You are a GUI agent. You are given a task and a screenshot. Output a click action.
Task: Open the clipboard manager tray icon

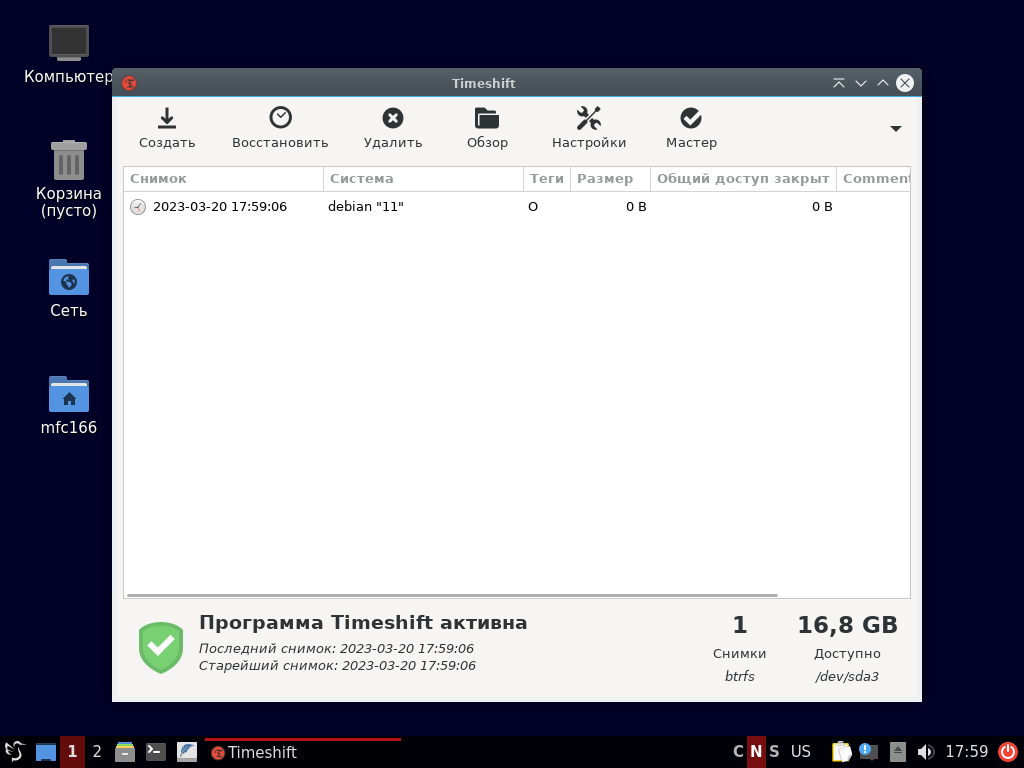pos(842,752)
